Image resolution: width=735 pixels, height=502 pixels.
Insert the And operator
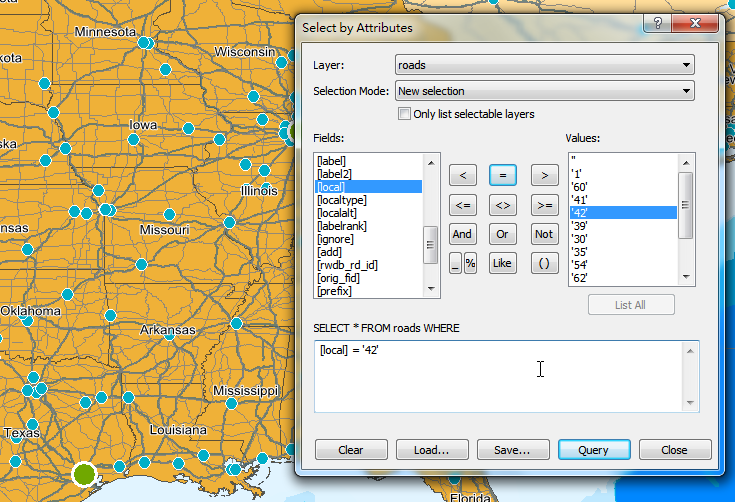(463, 234)
